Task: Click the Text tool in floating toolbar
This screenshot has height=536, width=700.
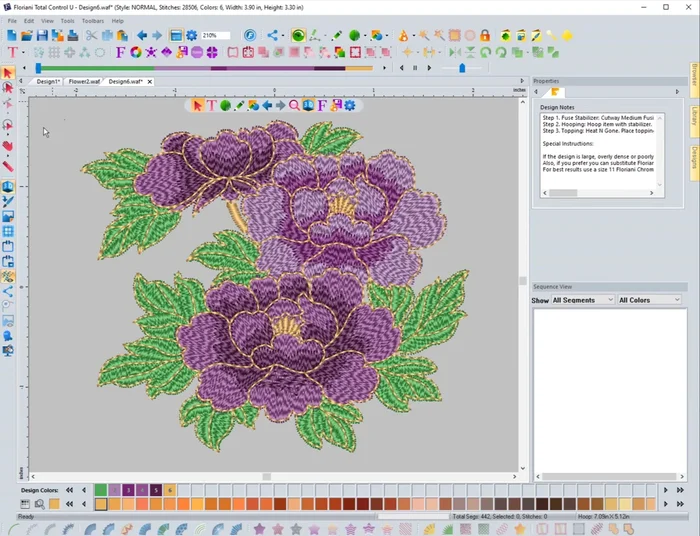Action: (x=212, y=105)
